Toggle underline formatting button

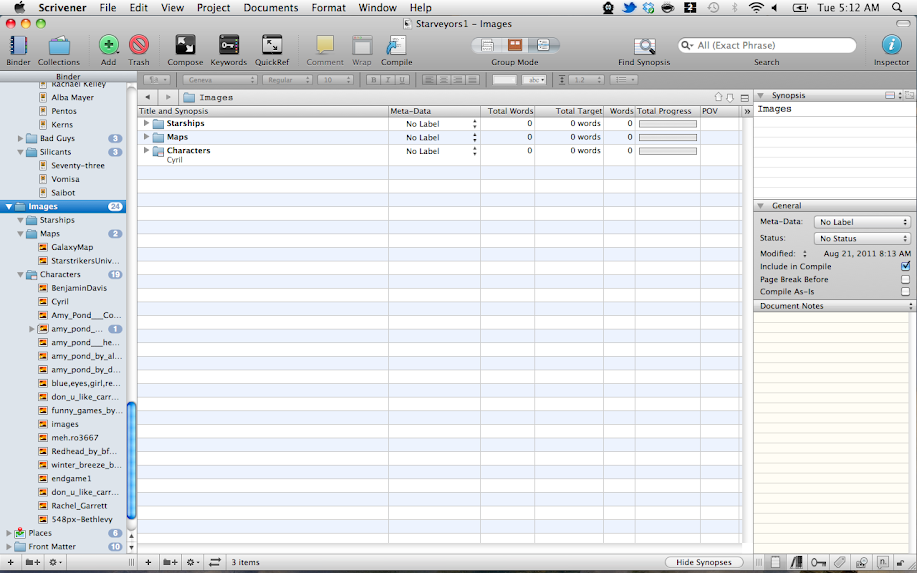tap(401, 80)
